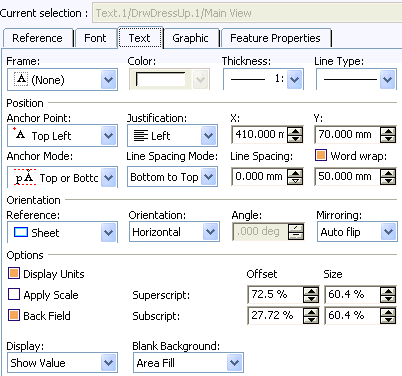Open the Orientation Reference dropdown (Sheet)
402x376 pixels.
pyautogui.click(x=62, y=232)
